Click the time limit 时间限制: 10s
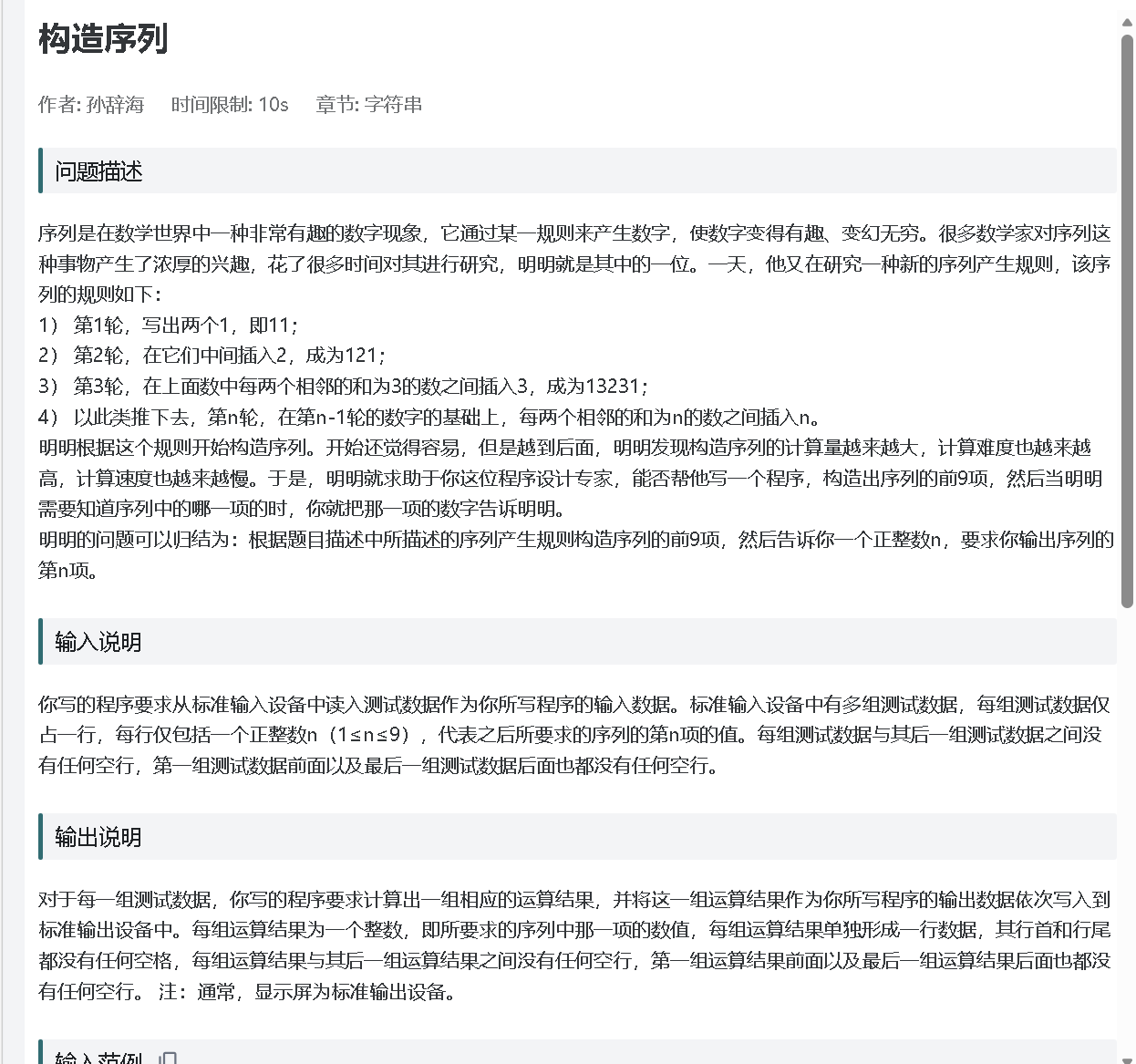 (x=230, y=105)
